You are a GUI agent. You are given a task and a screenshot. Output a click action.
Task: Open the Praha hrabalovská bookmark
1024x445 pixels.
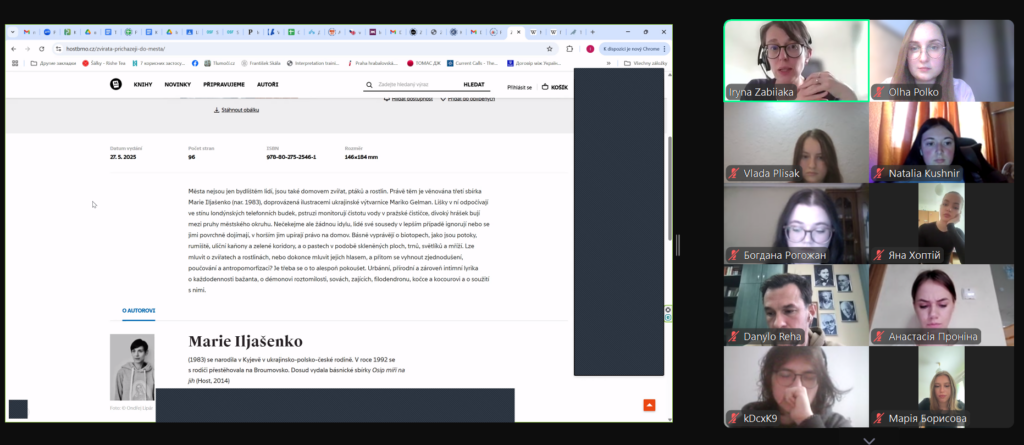[x=372, y=63]
